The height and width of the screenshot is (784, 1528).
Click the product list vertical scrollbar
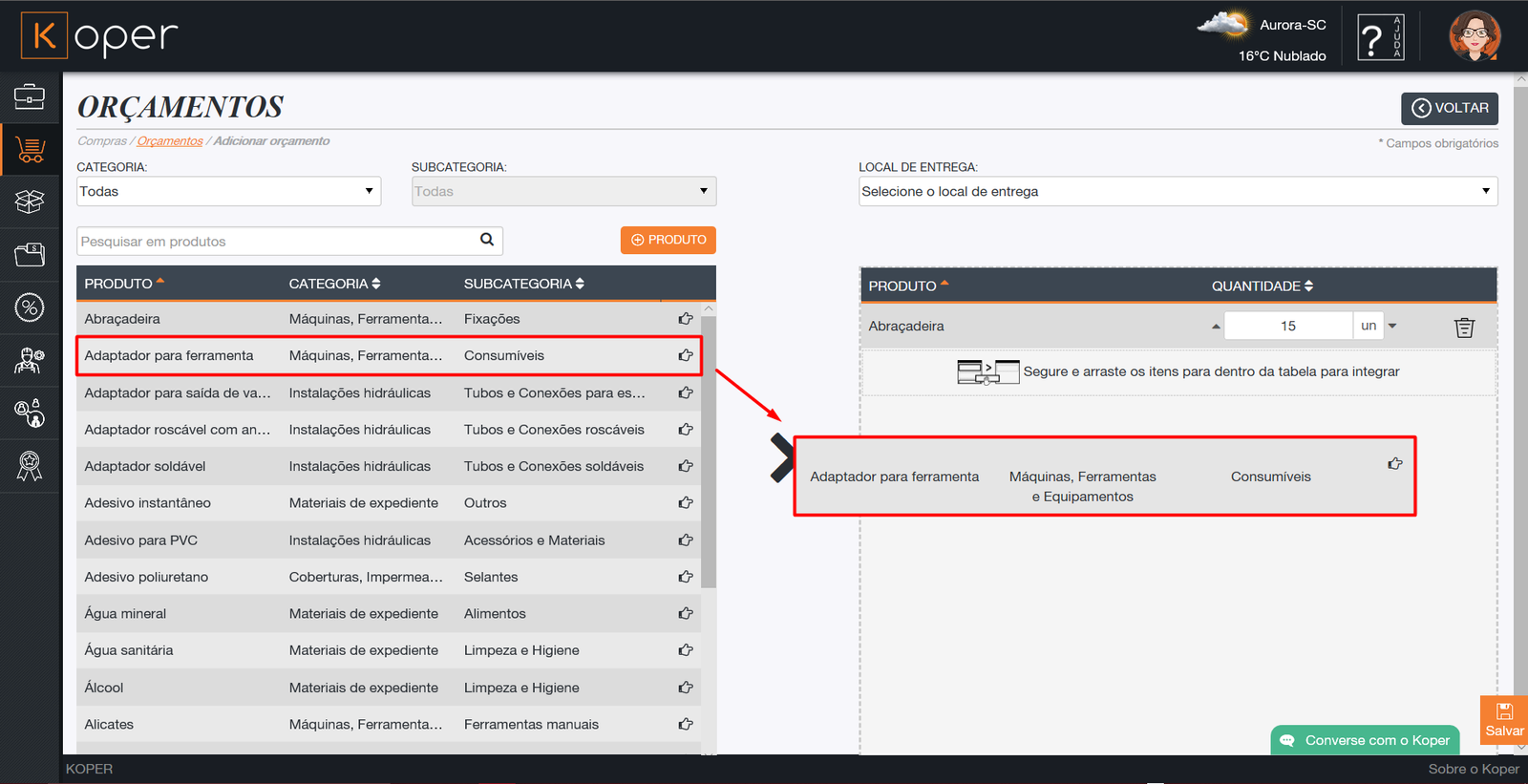(708, 449)
